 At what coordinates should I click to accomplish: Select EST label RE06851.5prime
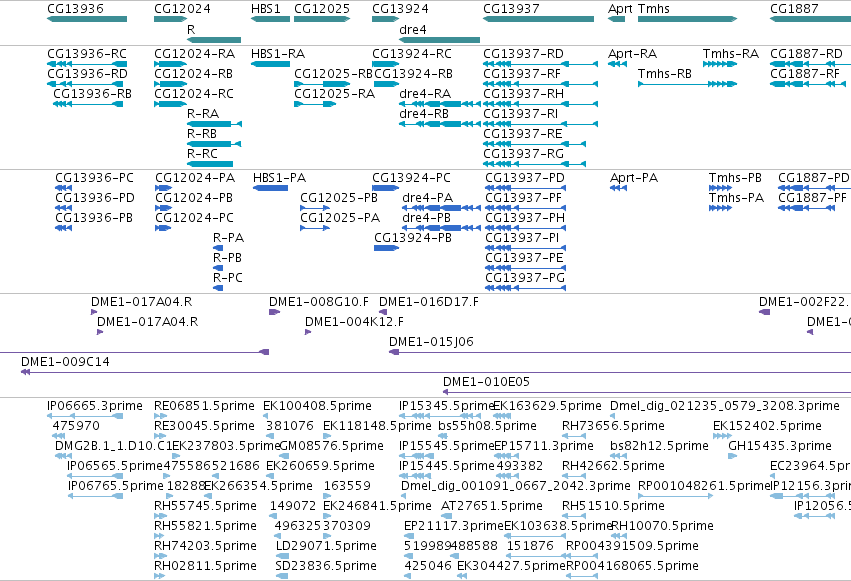[x=205, y=406]
